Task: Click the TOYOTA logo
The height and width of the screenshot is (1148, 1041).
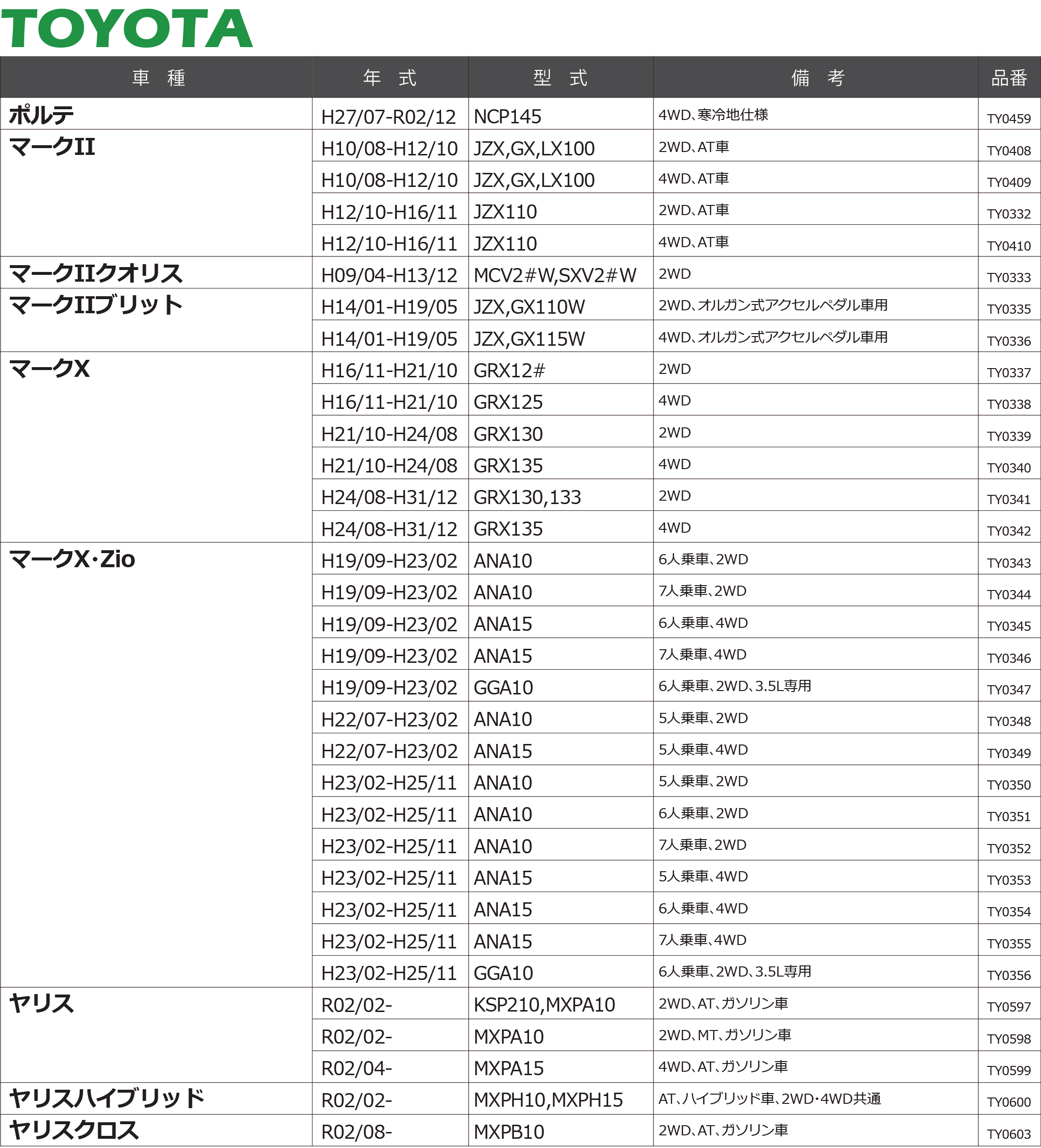Action: coord(126,29)
